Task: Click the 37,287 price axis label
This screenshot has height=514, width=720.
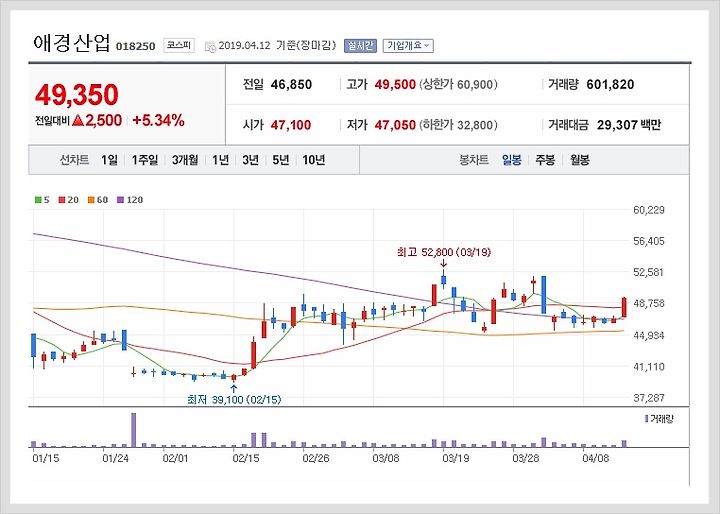Action: tap(648, 398)
